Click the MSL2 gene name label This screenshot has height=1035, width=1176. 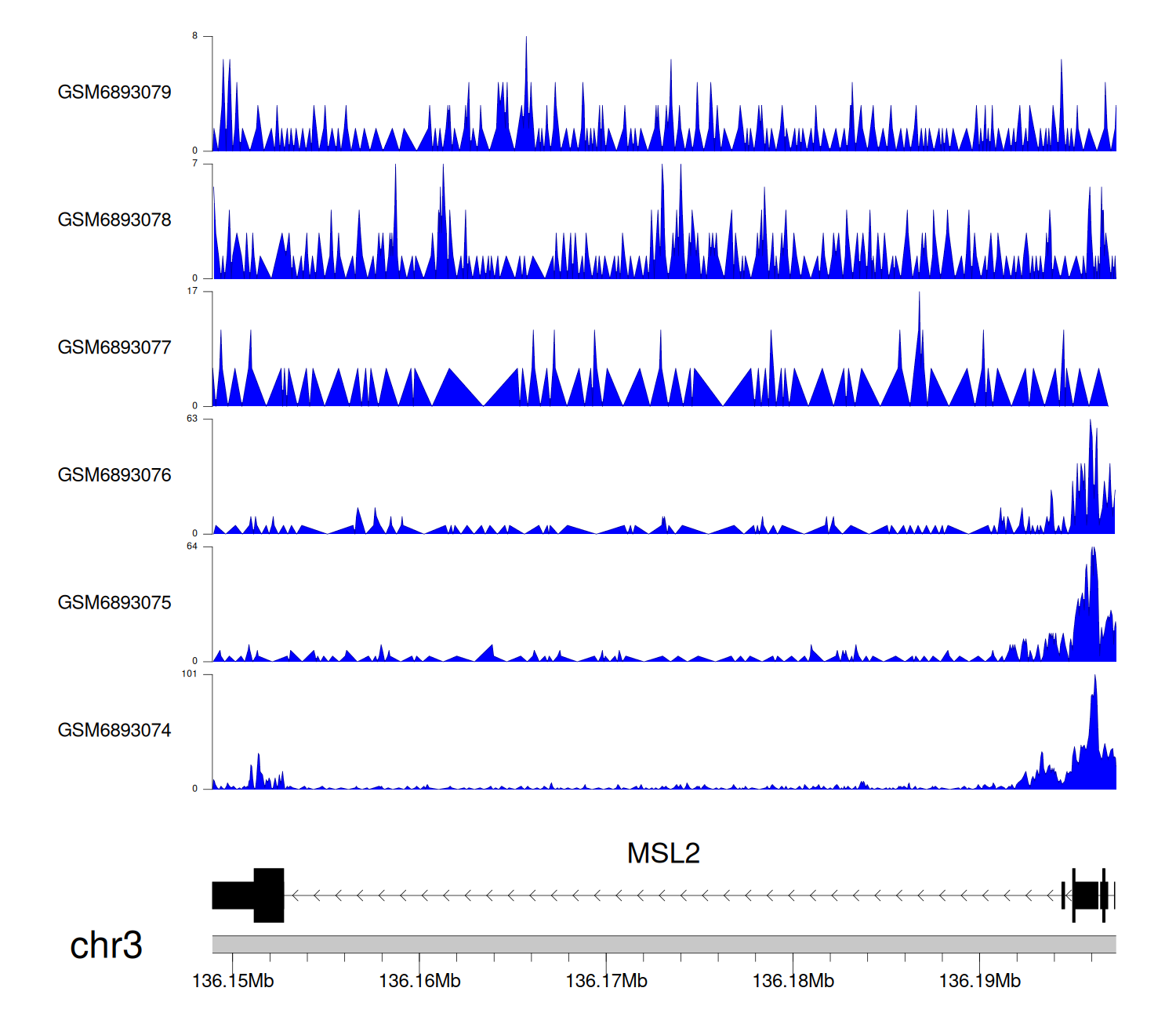click(x=663, y=853)
